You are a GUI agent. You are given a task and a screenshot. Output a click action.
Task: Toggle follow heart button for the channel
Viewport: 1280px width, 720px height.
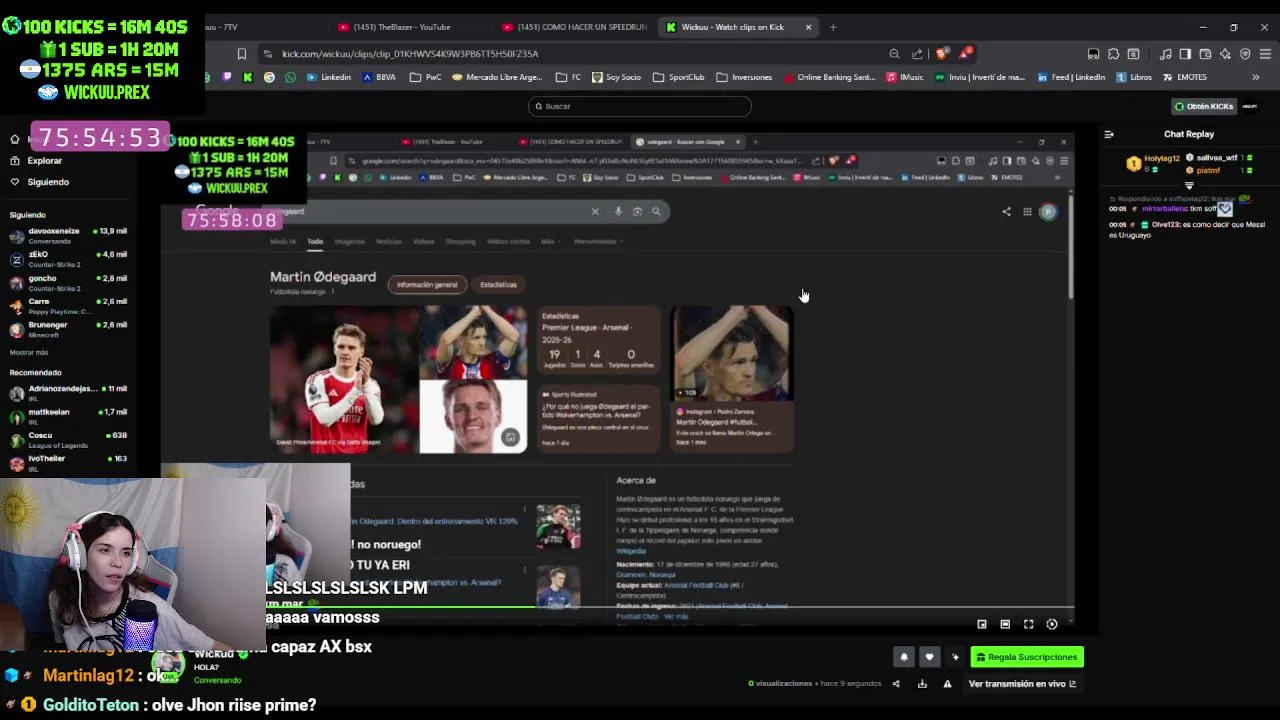click(x=929, y=657)
